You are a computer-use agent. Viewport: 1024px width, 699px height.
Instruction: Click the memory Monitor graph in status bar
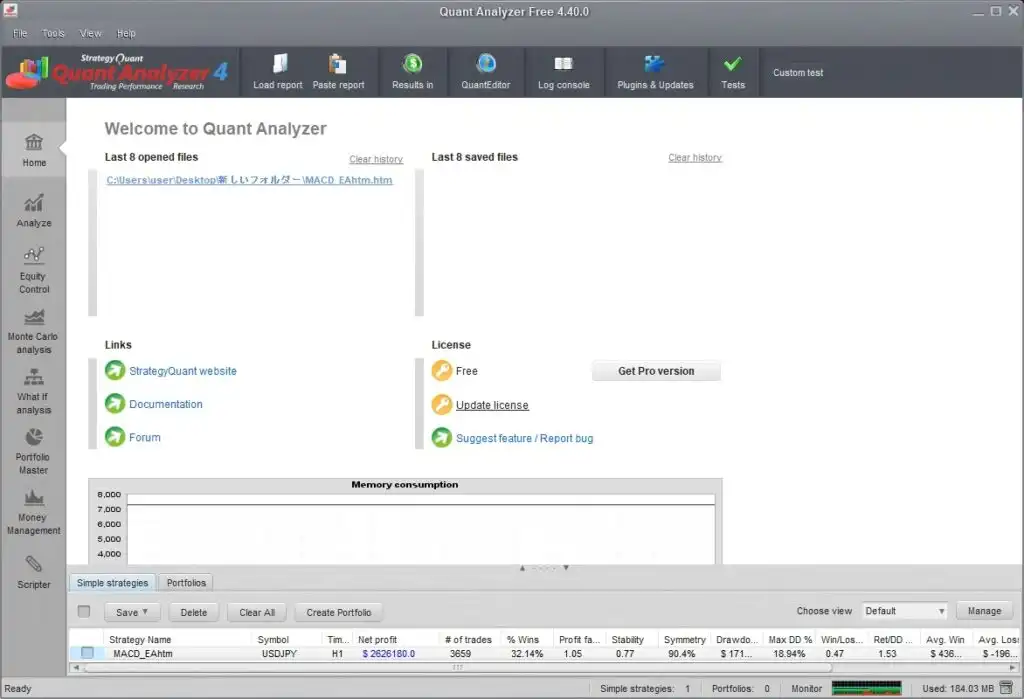tap(866, 689)
